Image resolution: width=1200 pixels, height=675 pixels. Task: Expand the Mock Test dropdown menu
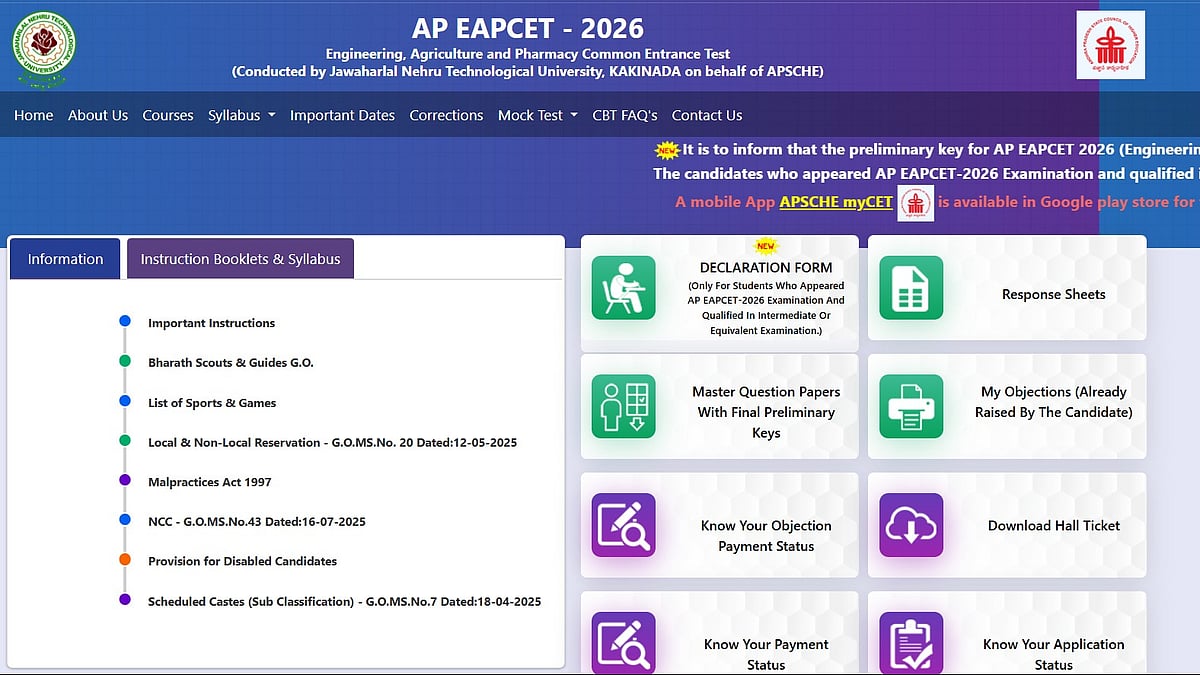click(538, 115)
